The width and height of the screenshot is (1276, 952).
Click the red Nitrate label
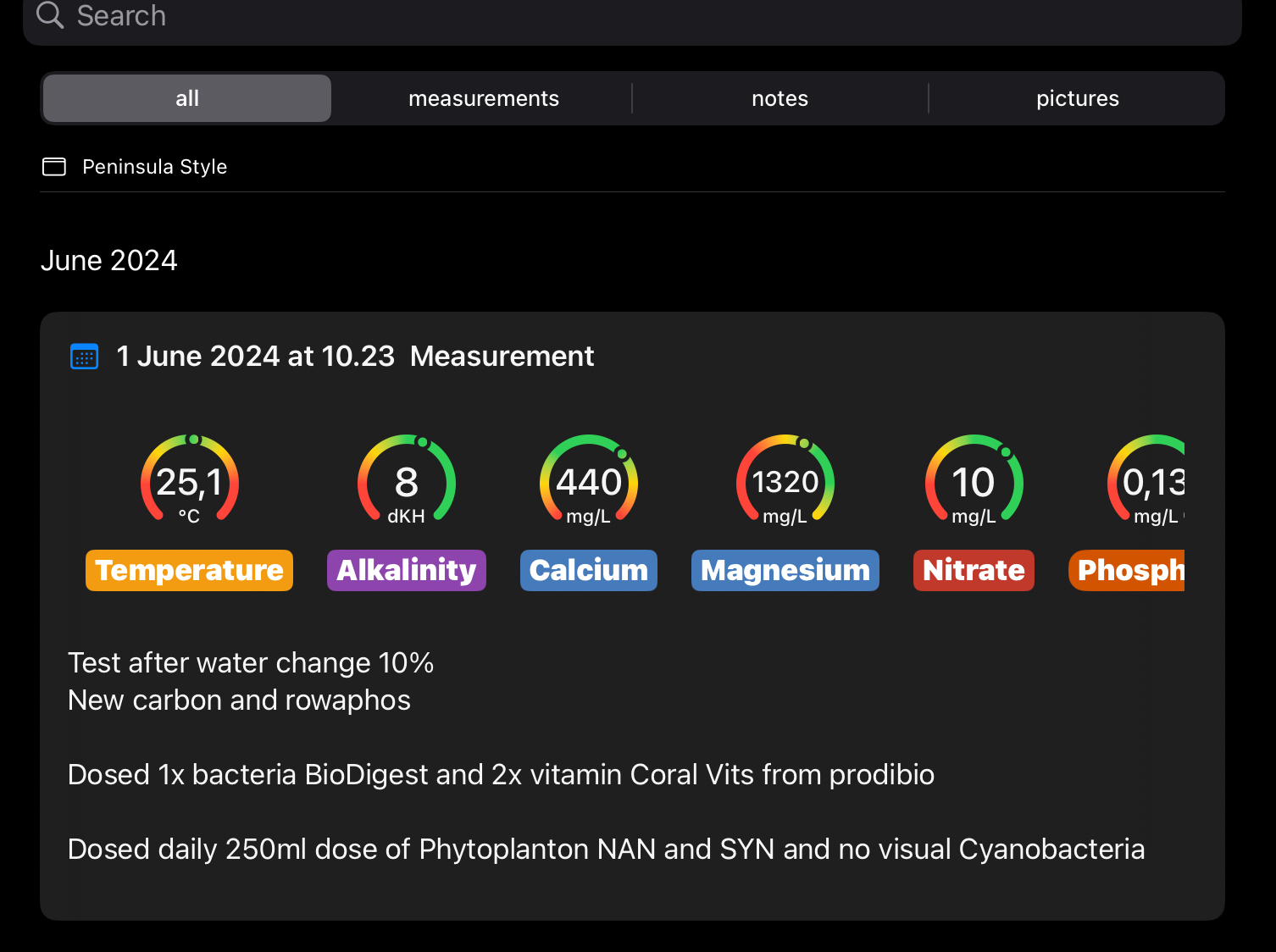click(x=974, y=570)
